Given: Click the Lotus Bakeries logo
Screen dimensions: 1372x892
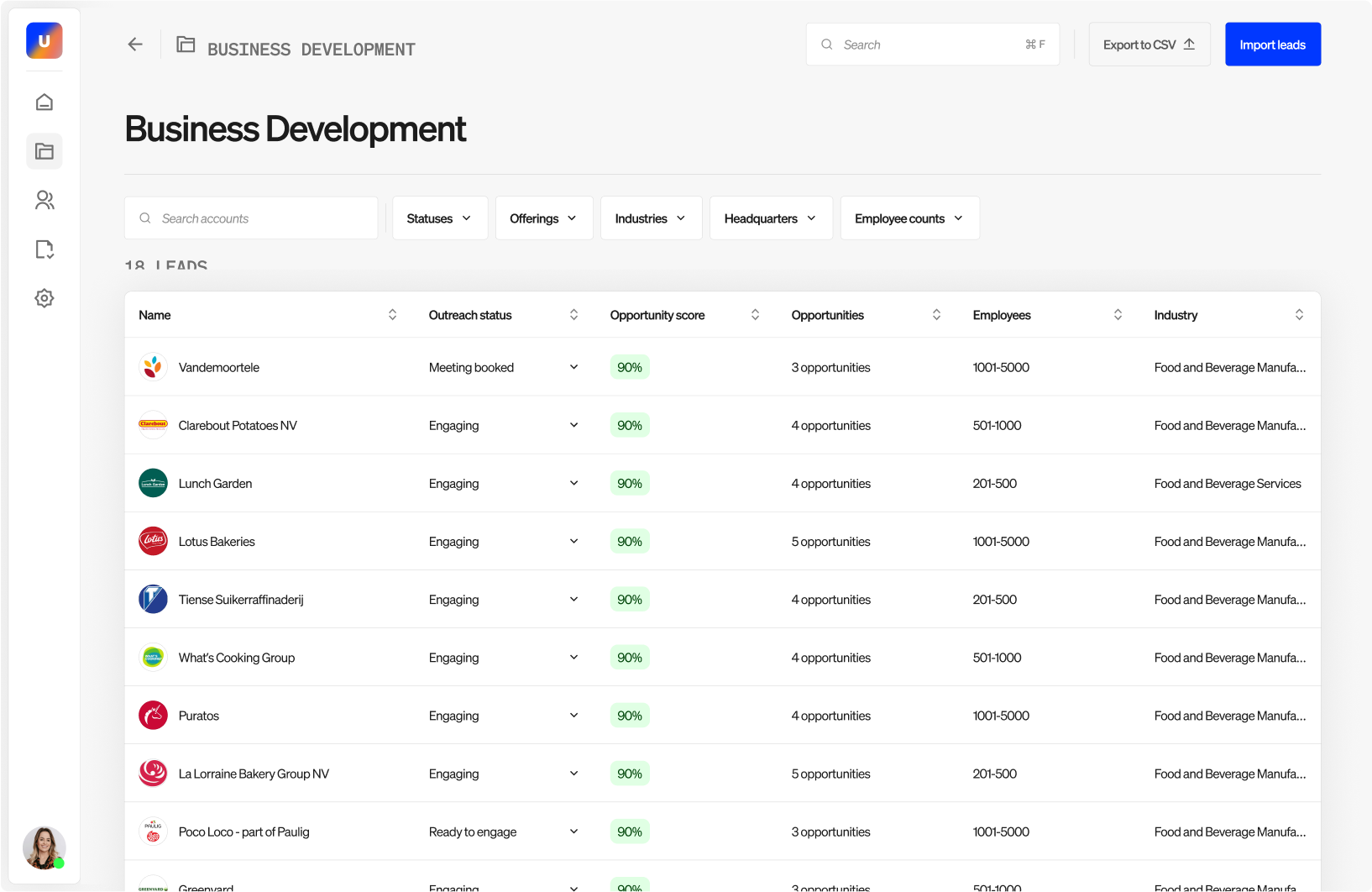Looking at the screenshot, I should [x=153, y=541].
